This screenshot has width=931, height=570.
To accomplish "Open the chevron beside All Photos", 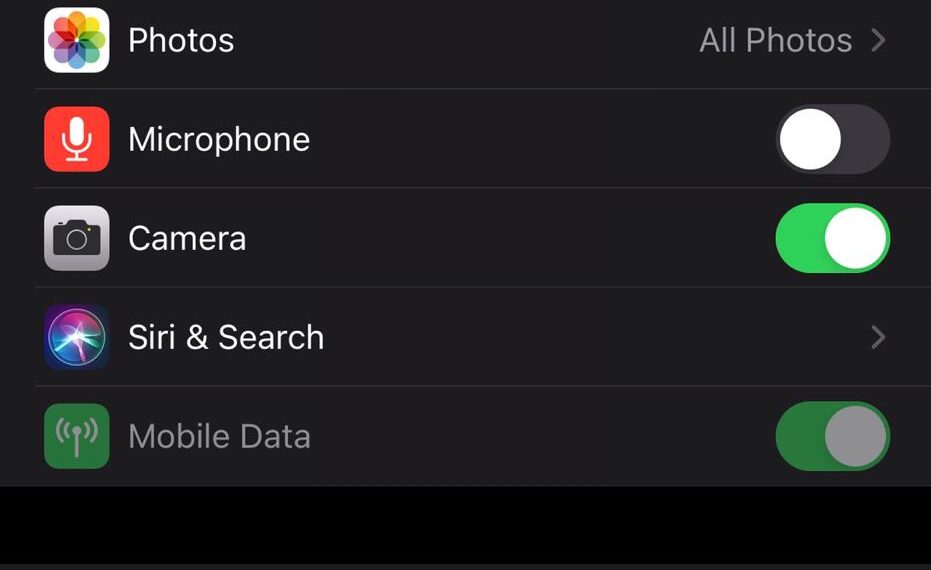I will 878,40.
